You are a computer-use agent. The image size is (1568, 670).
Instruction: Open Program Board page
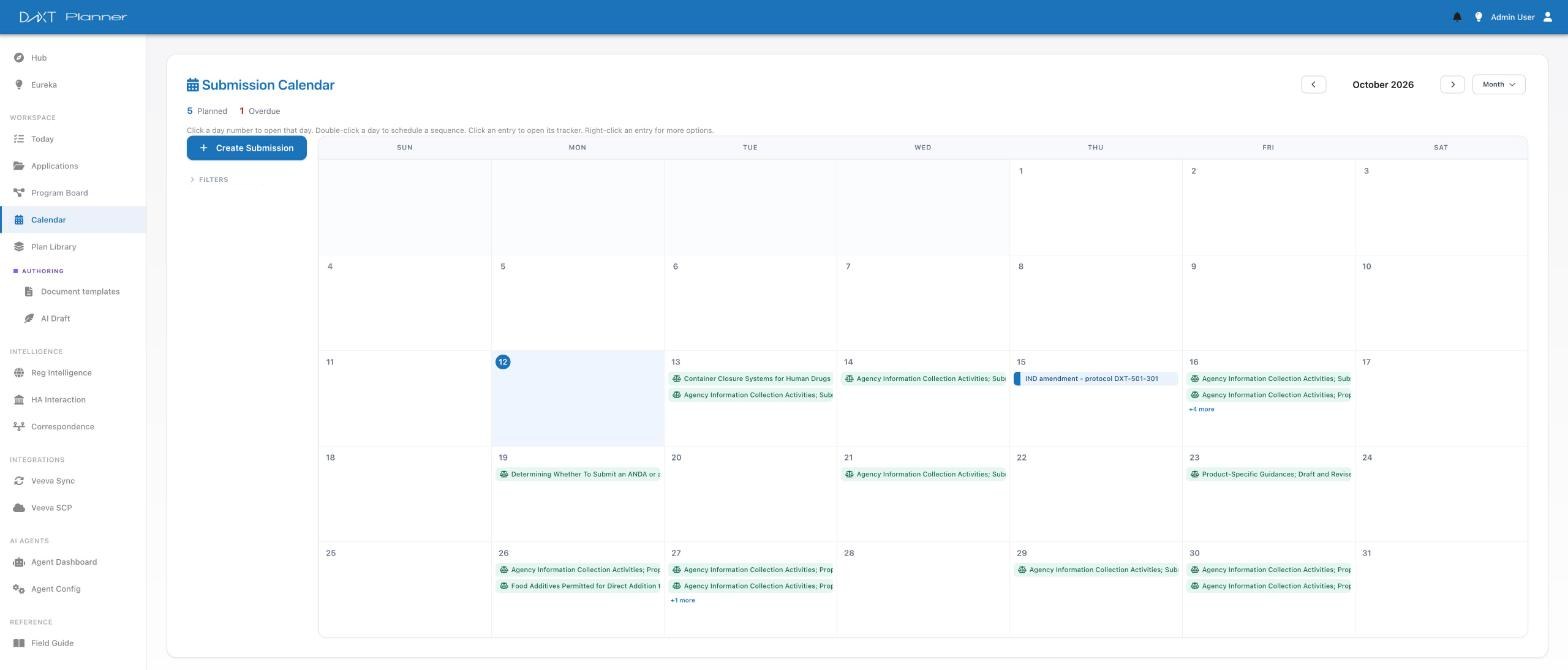(x=73, y=193)
